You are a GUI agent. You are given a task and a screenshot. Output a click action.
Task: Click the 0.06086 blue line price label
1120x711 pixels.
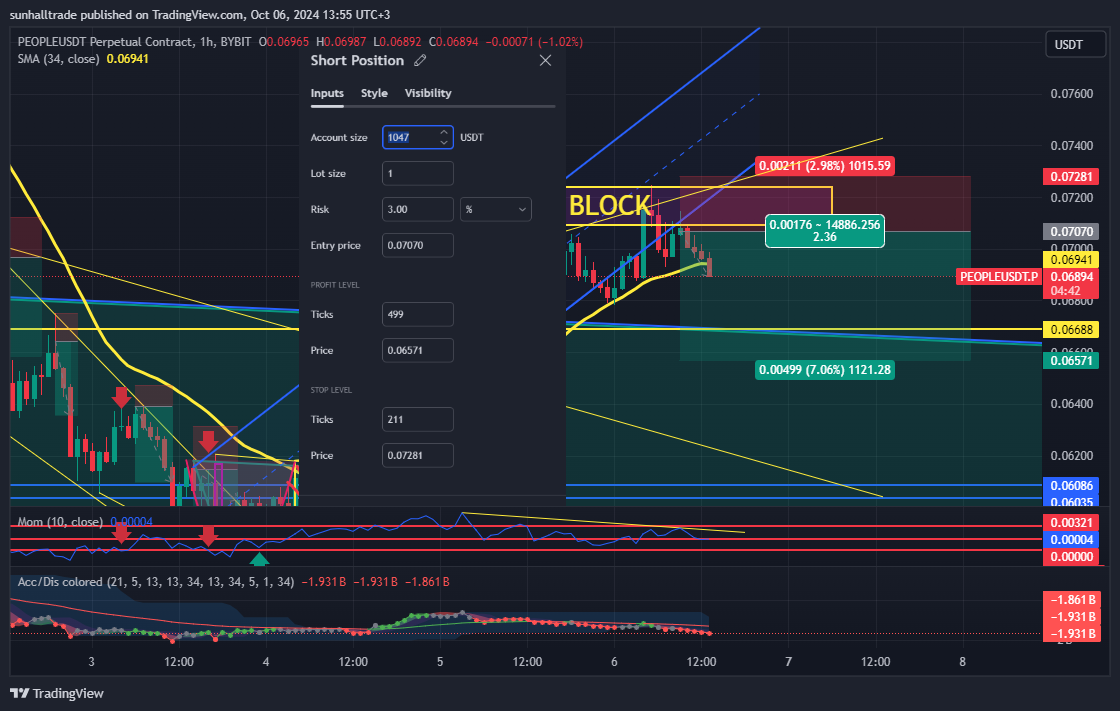pyautogui.click(x=1071, y=485)
